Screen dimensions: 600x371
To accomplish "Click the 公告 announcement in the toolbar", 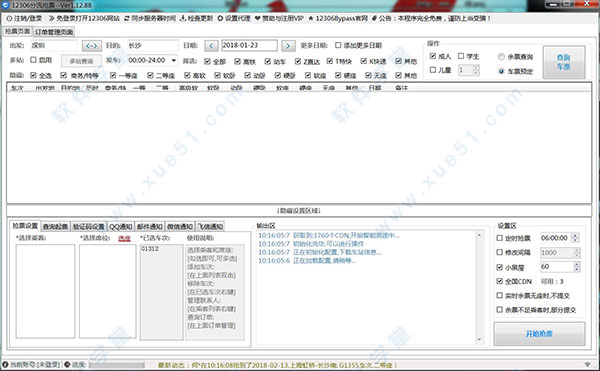I will tap(431, 18).
